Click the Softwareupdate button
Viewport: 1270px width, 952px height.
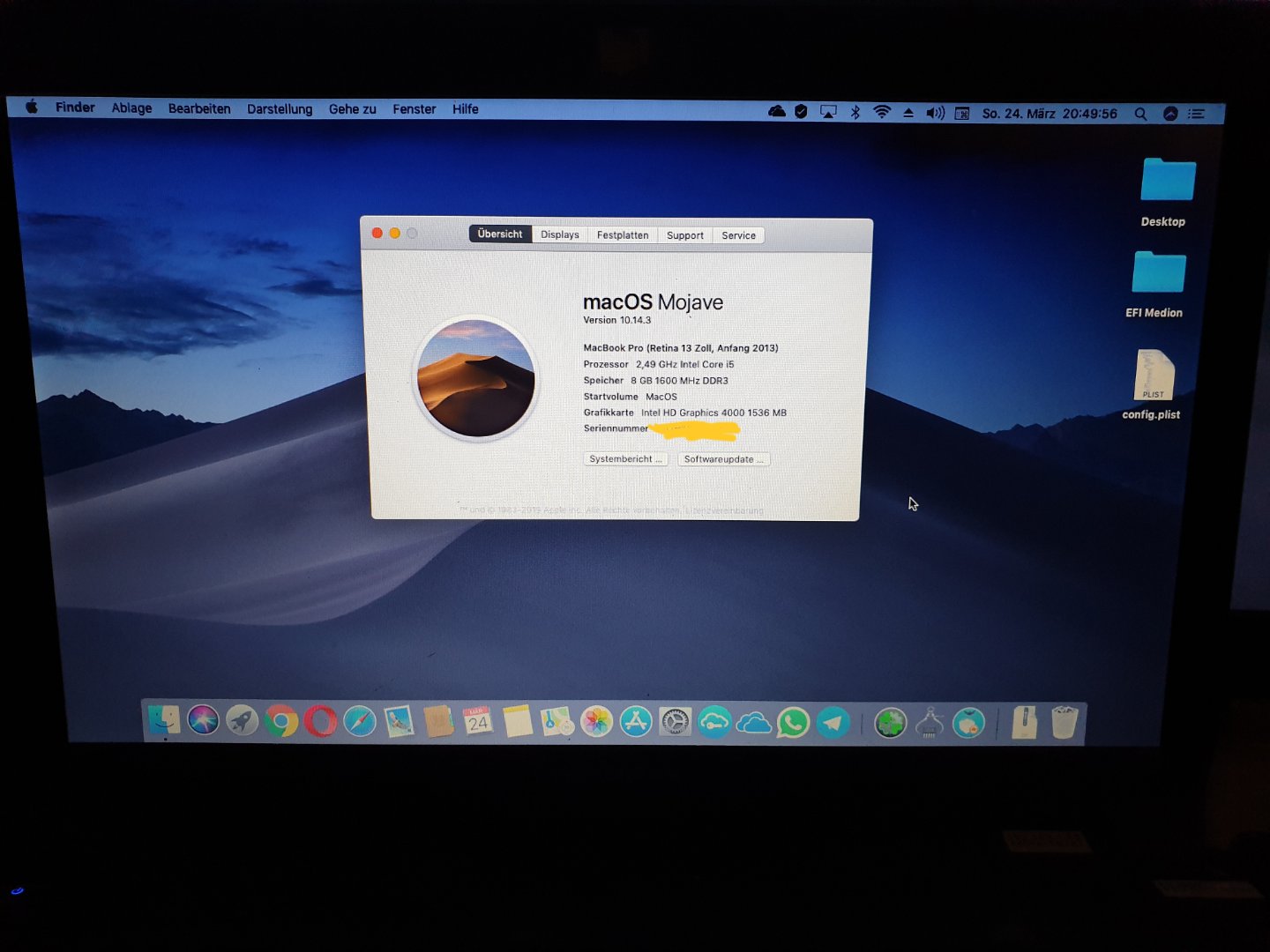coord(724,459)
